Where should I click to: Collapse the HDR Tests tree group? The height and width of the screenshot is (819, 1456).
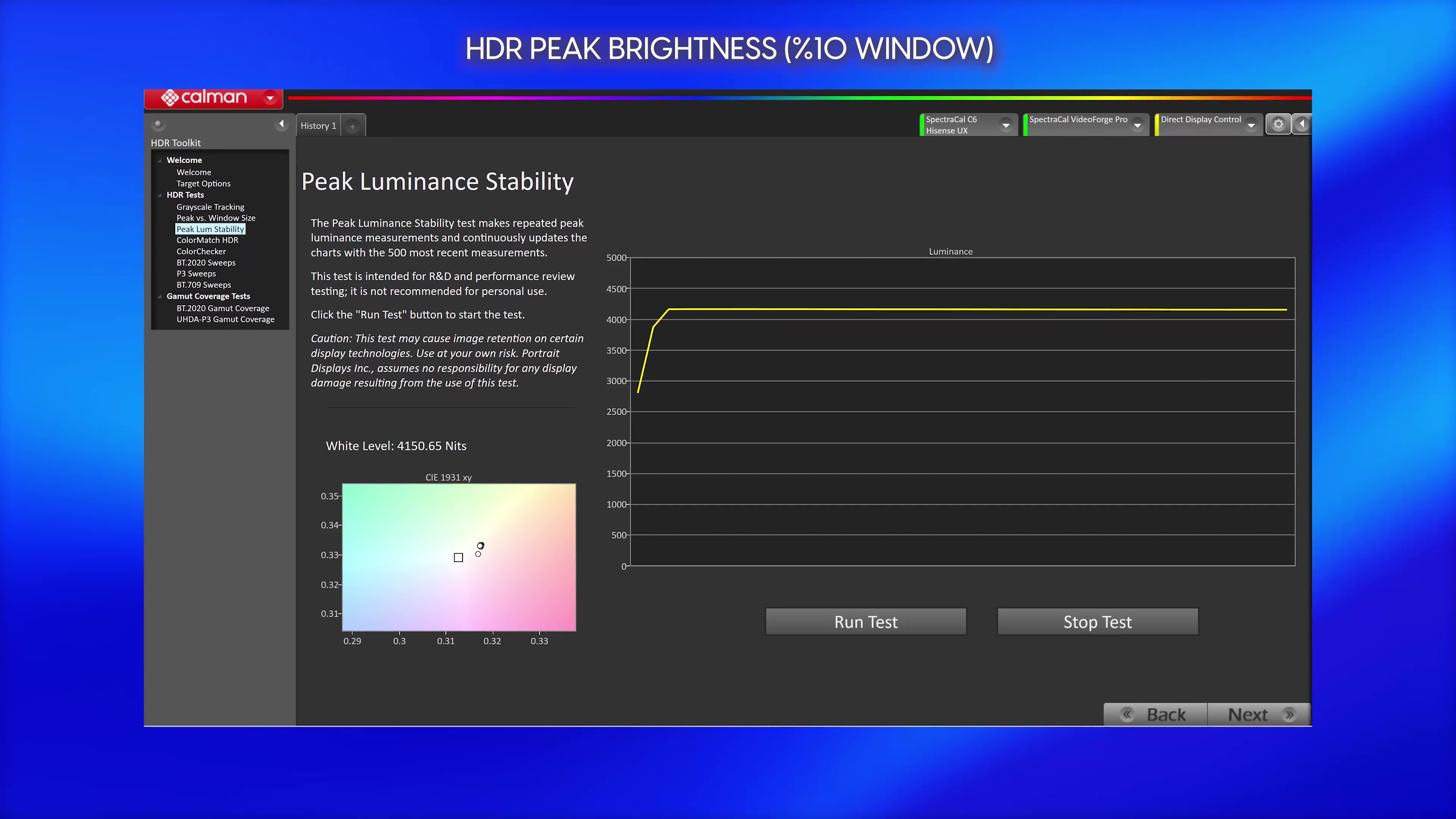[160, 195]
